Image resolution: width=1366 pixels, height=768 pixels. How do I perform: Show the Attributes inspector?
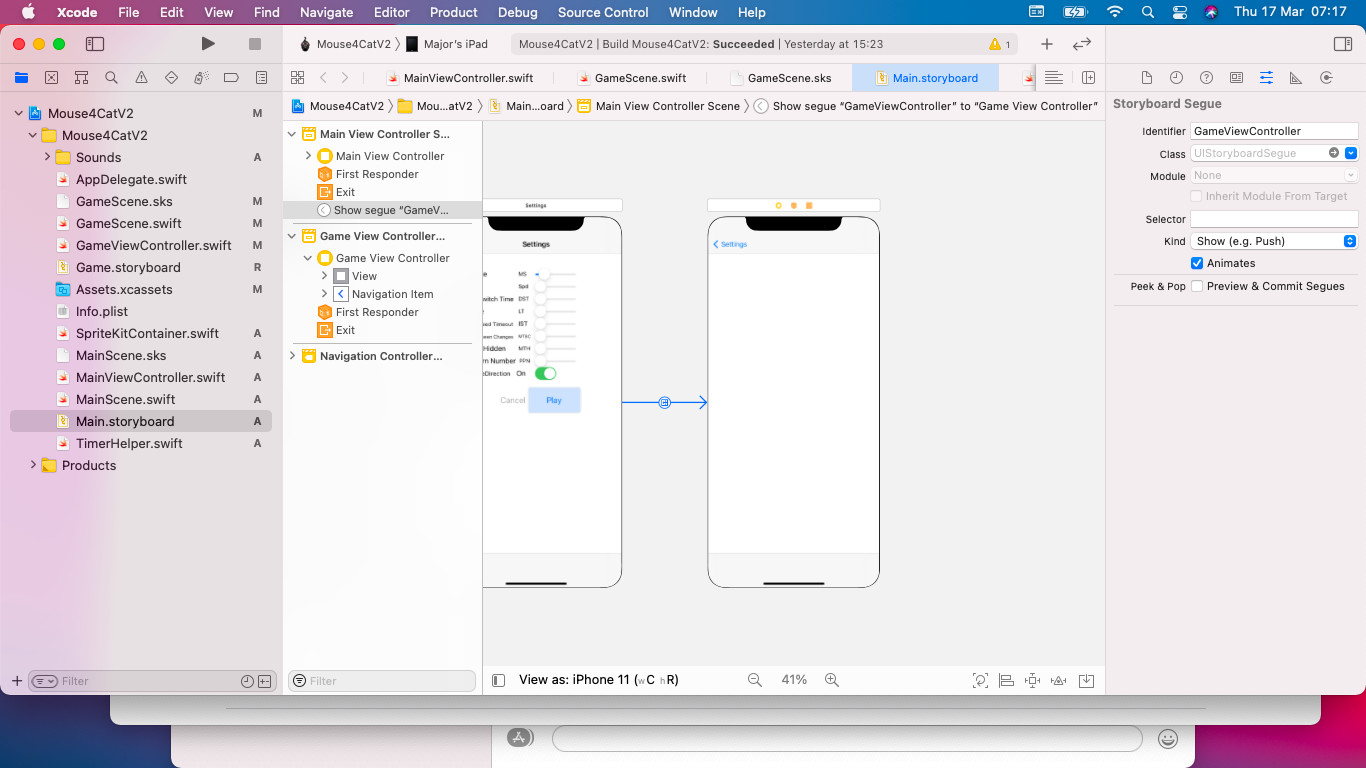tap(1266, 78)
